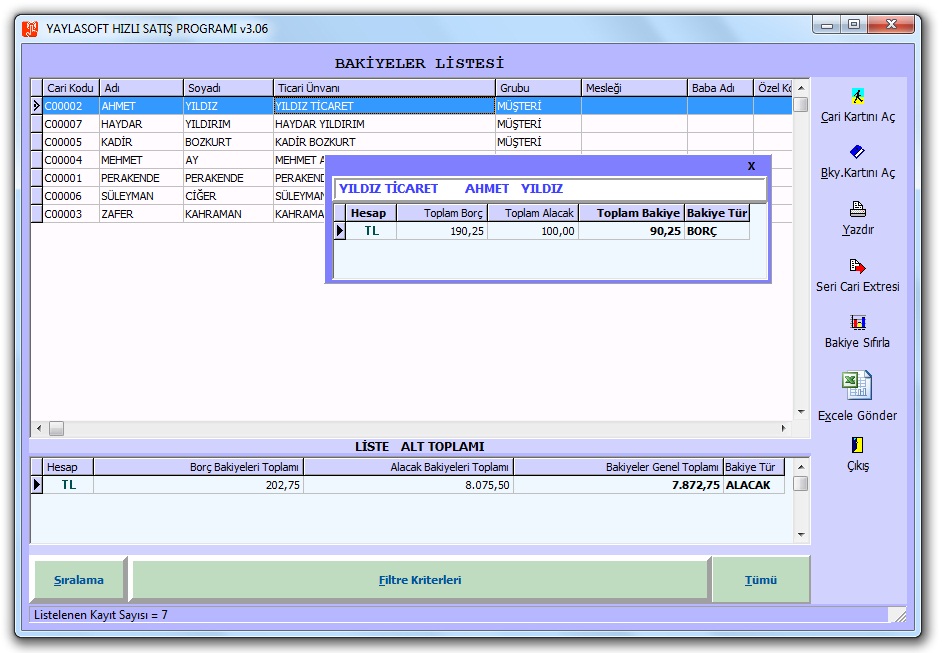
Task: Click the Grubu column header
Action: (538, 88)
